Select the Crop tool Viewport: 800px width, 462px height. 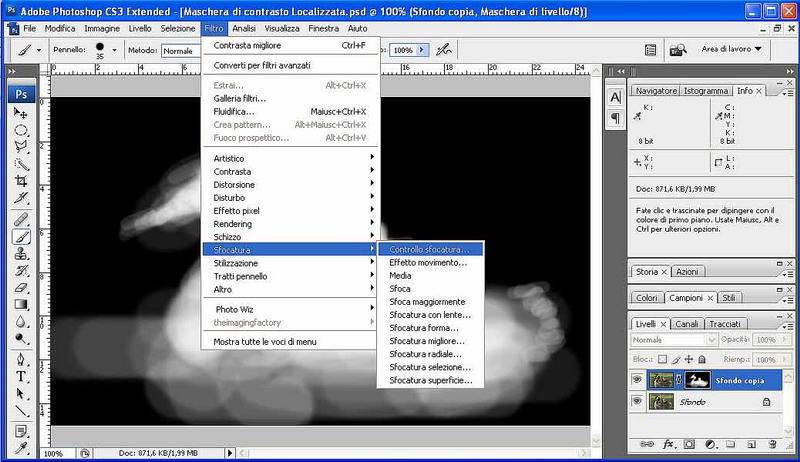coord(21,181)
